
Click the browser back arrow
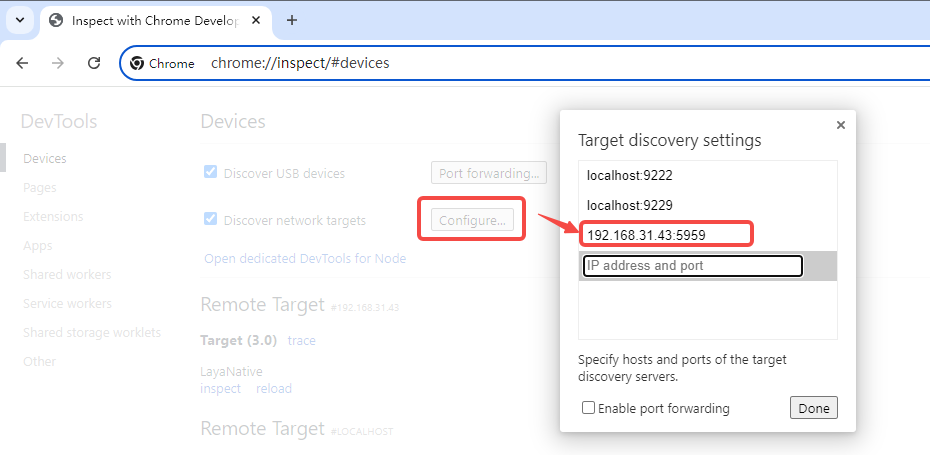pos(22,63)
